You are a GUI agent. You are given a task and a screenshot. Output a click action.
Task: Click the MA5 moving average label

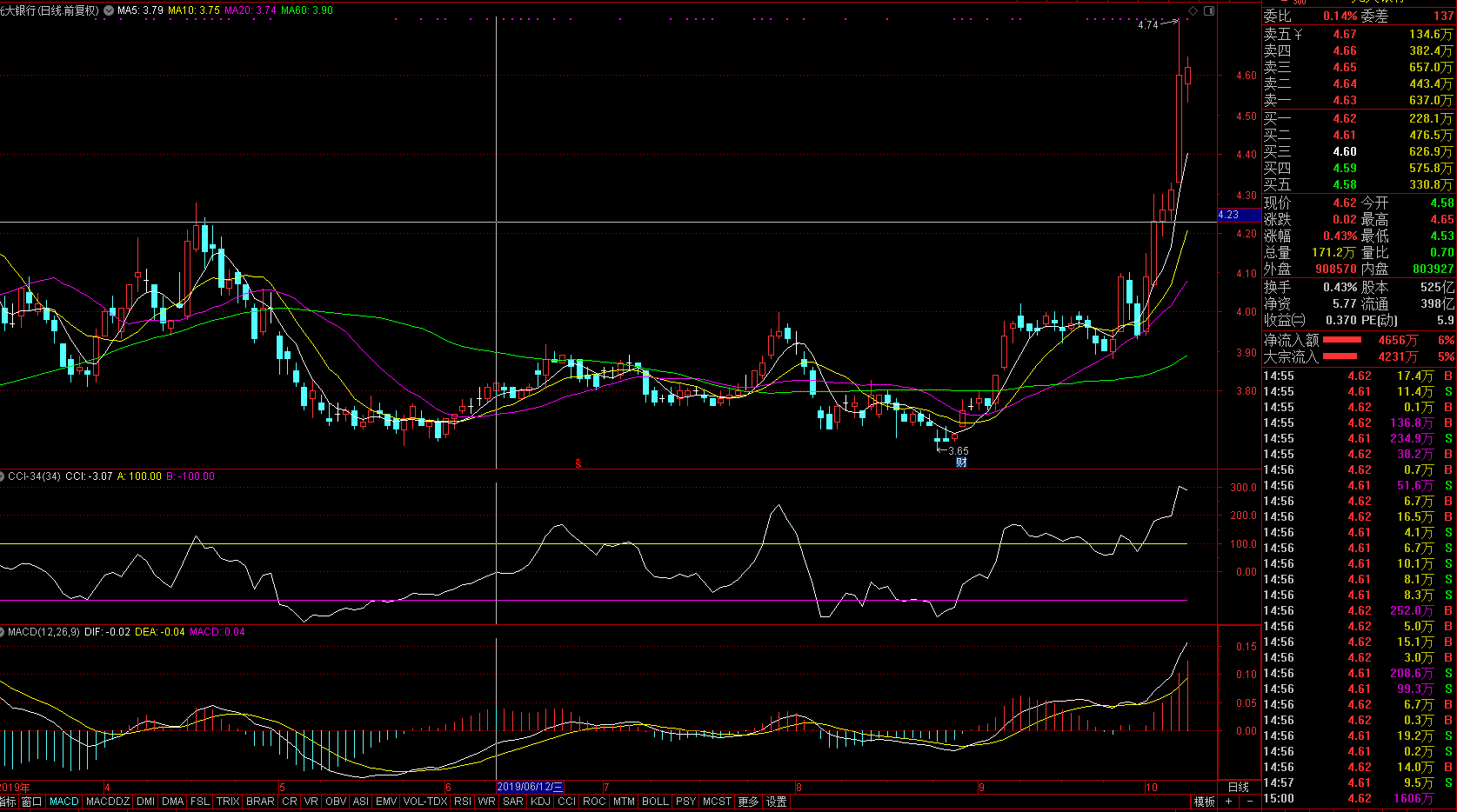pos(140,10)
